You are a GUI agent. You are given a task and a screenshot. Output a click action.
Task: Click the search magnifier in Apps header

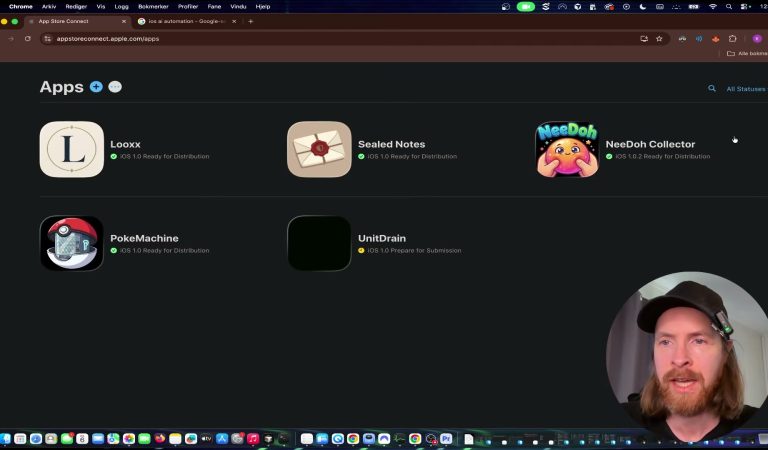712,89
